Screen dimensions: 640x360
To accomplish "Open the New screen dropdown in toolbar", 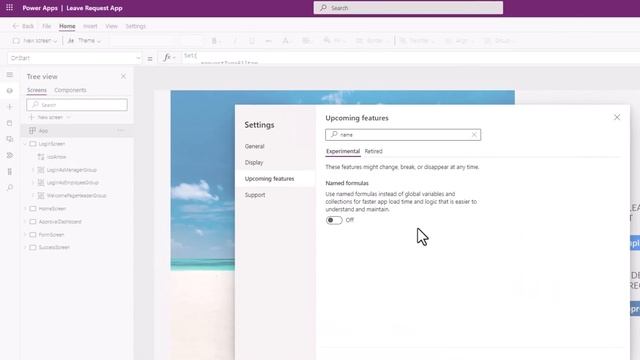I will click(x=35, y=41).
